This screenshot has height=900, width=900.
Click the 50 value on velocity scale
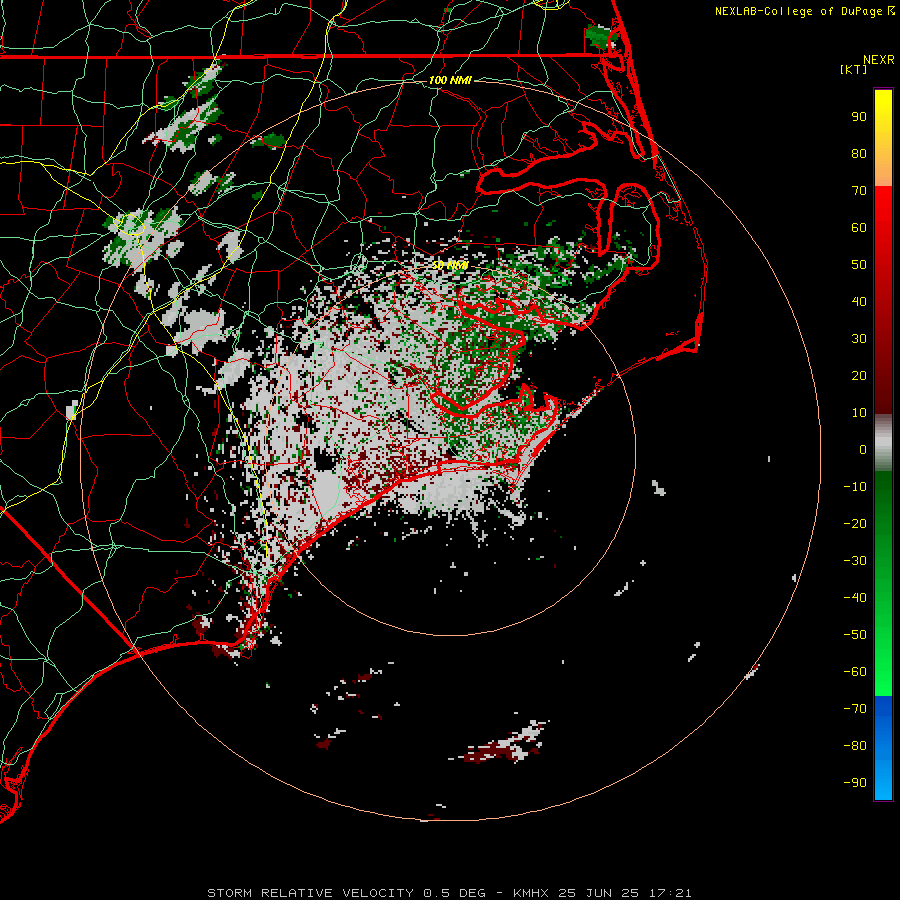(x=859, y=265)
